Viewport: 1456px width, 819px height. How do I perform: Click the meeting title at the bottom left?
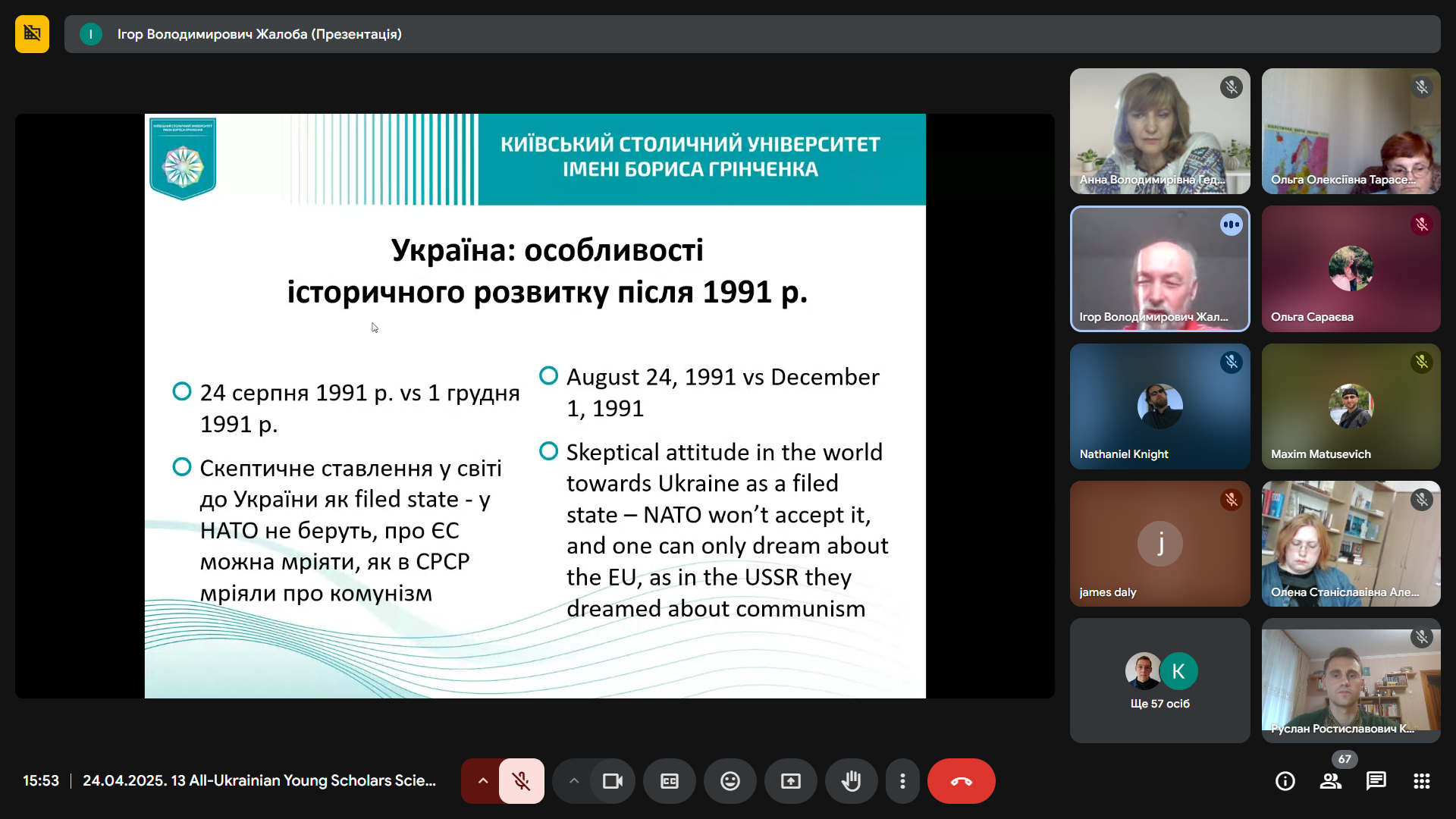pyautogui.click(x=259, y=781)
